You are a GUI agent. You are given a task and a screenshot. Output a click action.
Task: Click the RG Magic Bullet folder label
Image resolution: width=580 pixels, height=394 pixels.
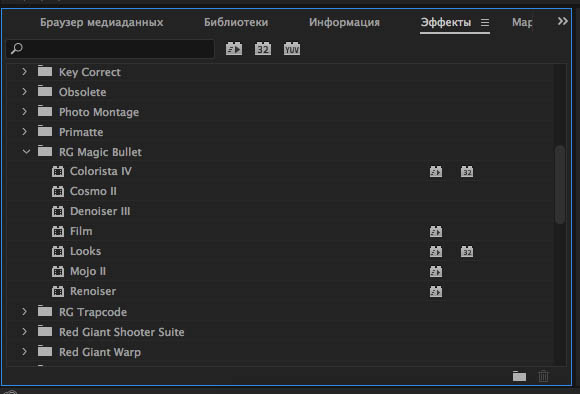(x=100, y=152)
